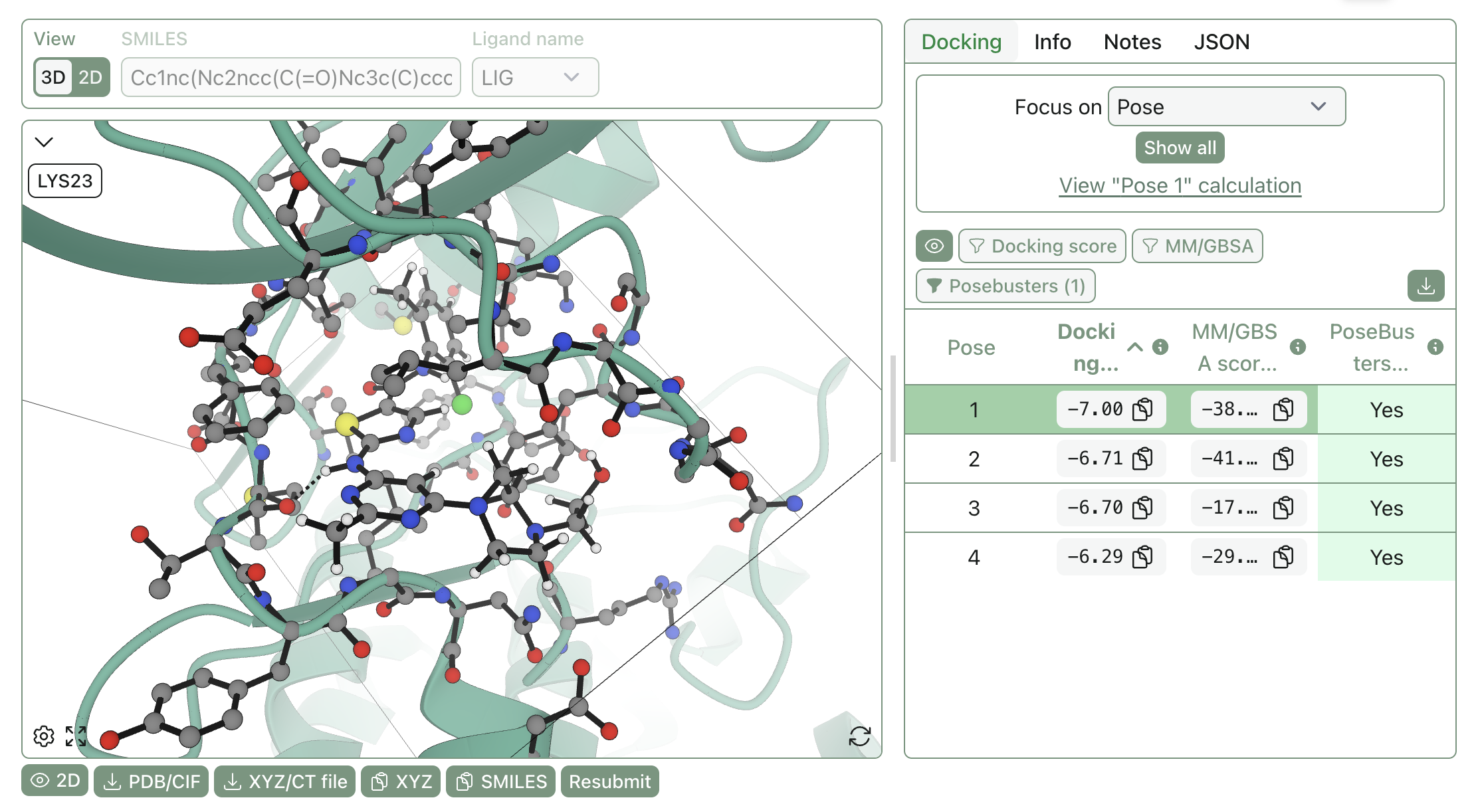Viewport: 1478px width, 812px height.
Task: Copy MM/GBSA score for pose 2
Action: pos(1283,458)
